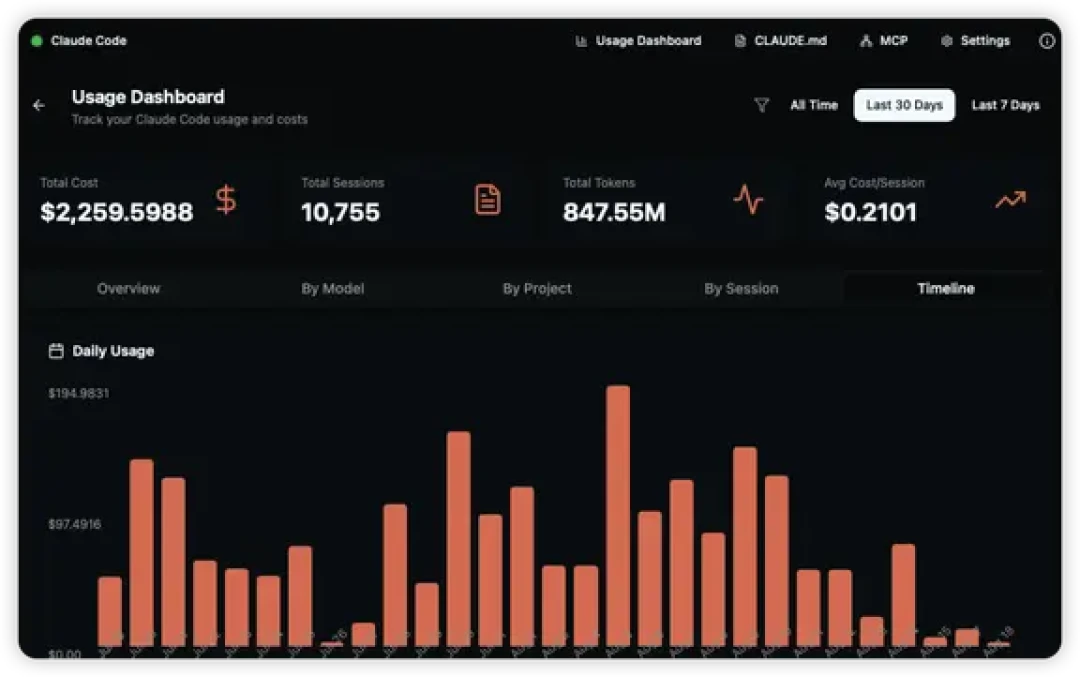Viewport: 1080px width, 677px height.
Task: Click the calendar icon beside Daily Usage
Action: click(56, 351)
